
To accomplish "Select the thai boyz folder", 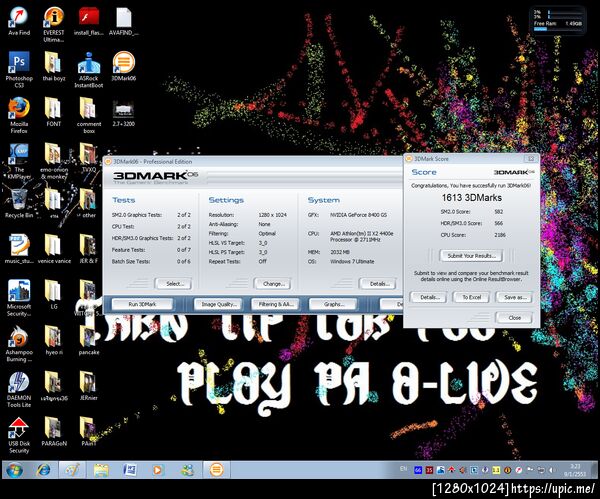I will (54, 67).
